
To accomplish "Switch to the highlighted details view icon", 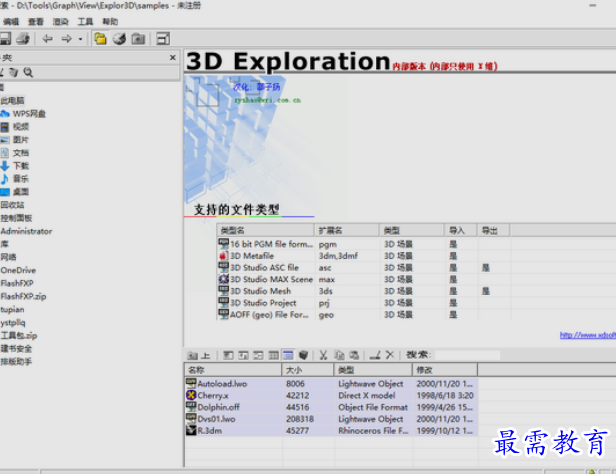I will point(288,355).
